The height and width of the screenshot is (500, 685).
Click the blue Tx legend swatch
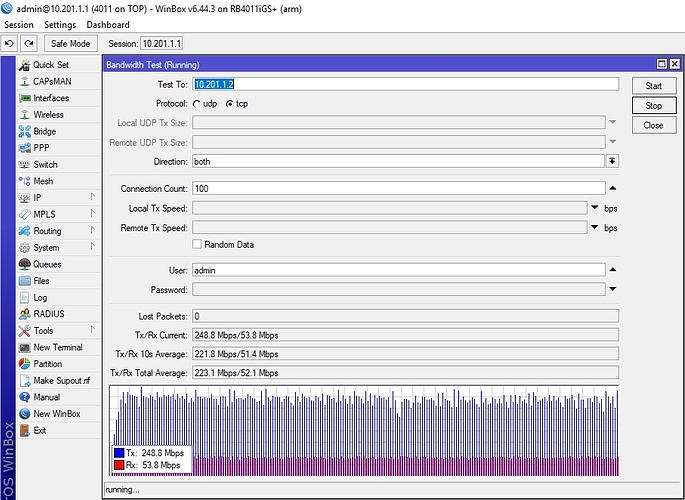coord(118,453)
